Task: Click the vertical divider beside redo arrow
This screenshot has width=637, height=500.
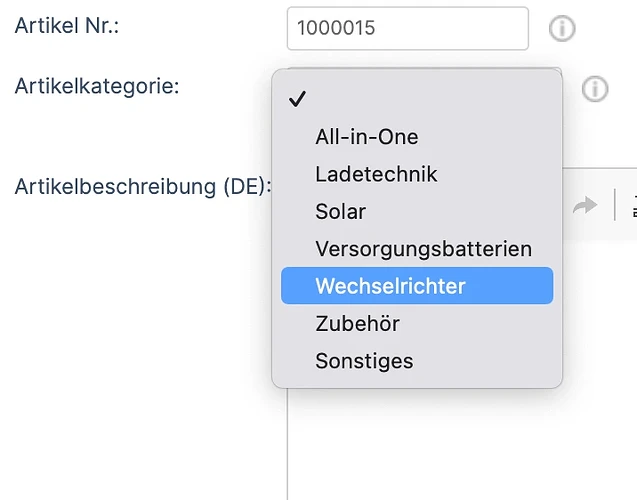Action: tap(615, 205)
